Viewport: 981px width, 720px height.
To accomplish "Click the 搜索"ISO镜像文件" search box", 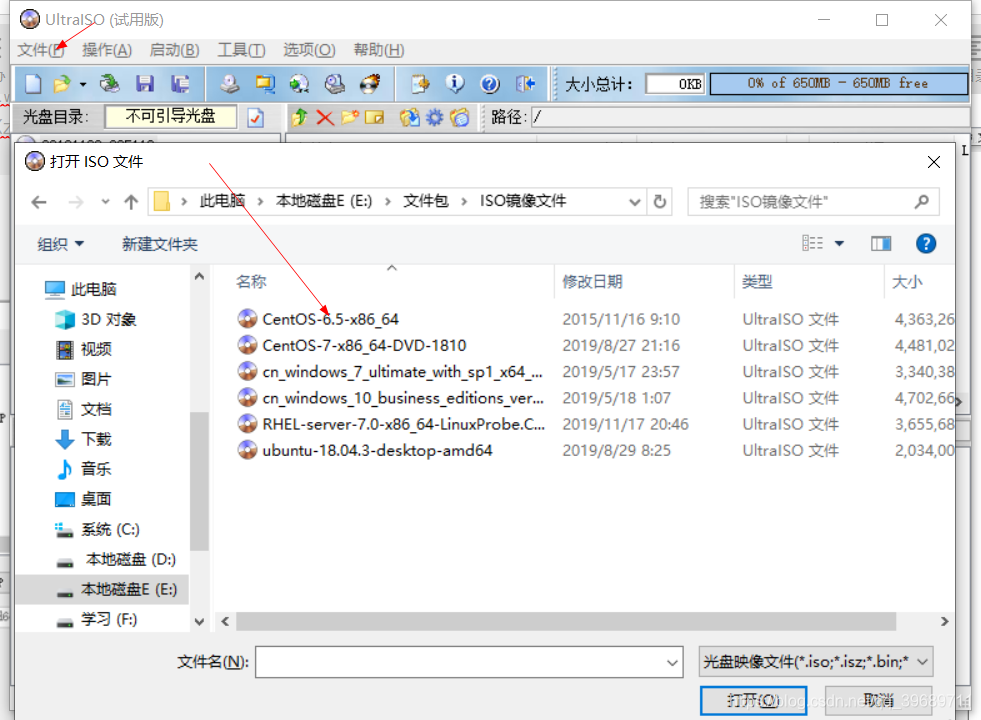I will click(x=813, y=202).
